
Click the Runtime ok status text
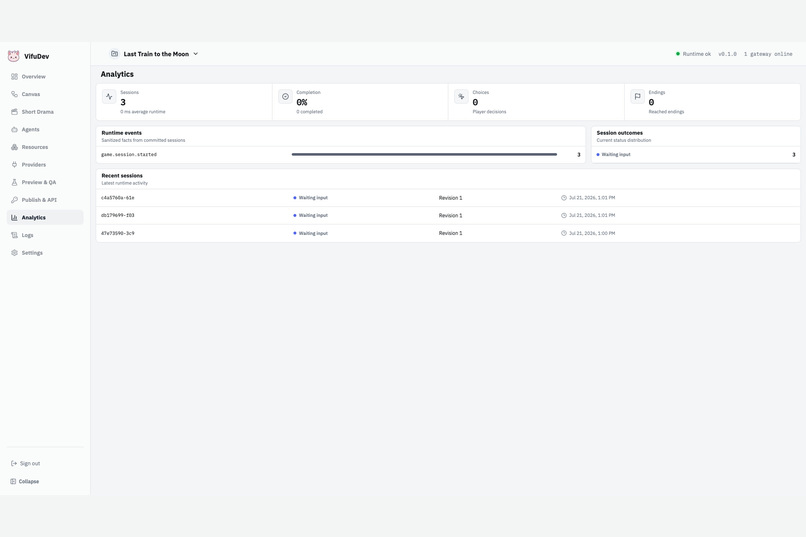(697, 54)
